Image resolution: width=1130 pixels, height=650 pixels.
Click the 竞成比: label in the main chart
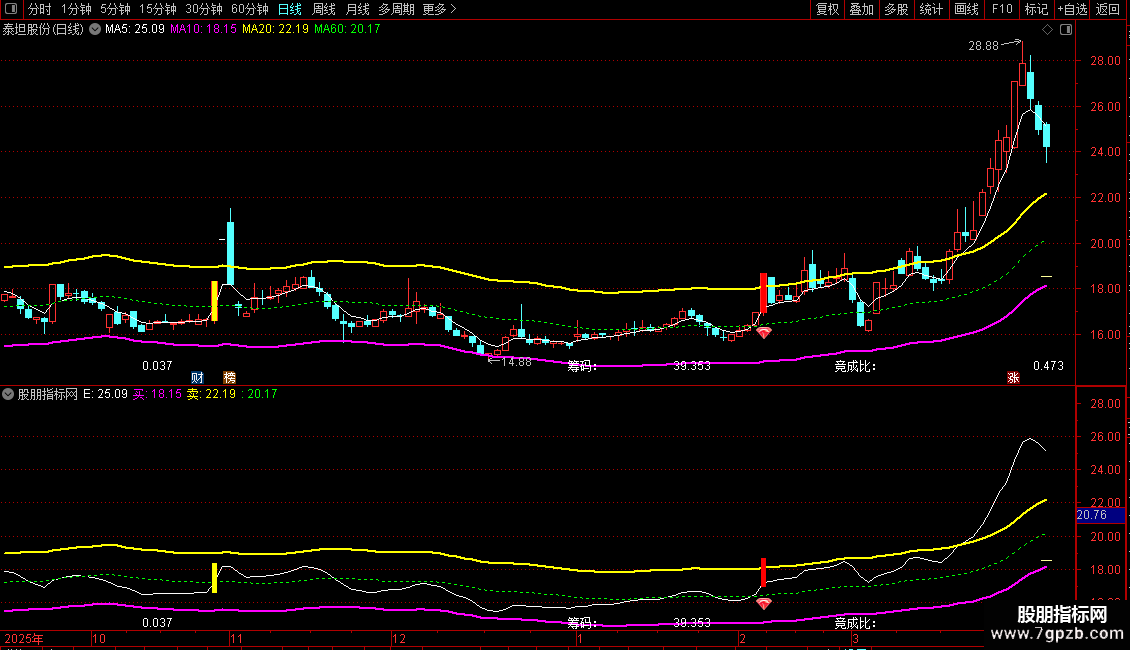pyautogui.click(x=855, y=366)
